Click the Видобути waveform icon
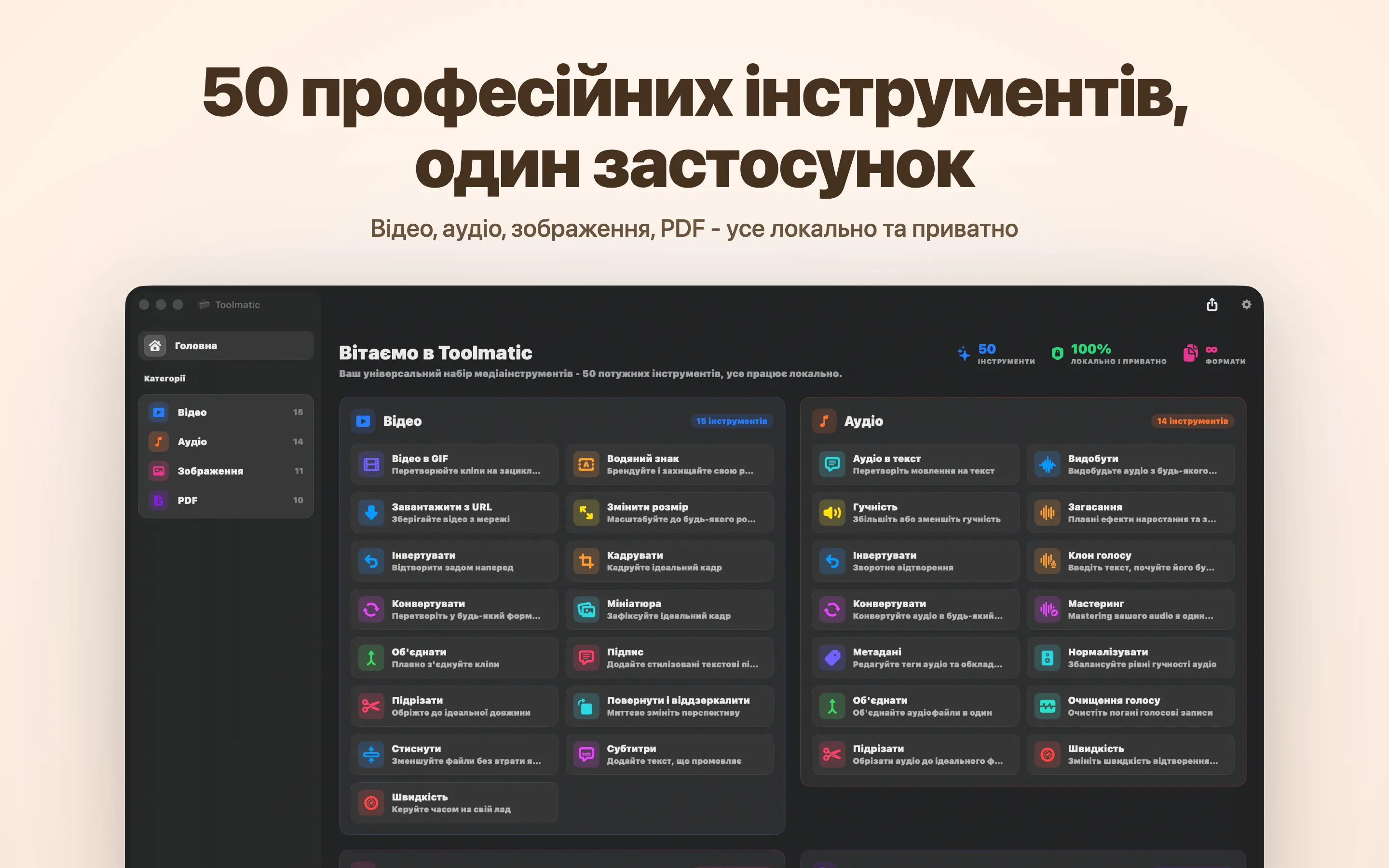Image resolution: width=1389 pixels, height=868 pixels. [x=1048, y=464]
